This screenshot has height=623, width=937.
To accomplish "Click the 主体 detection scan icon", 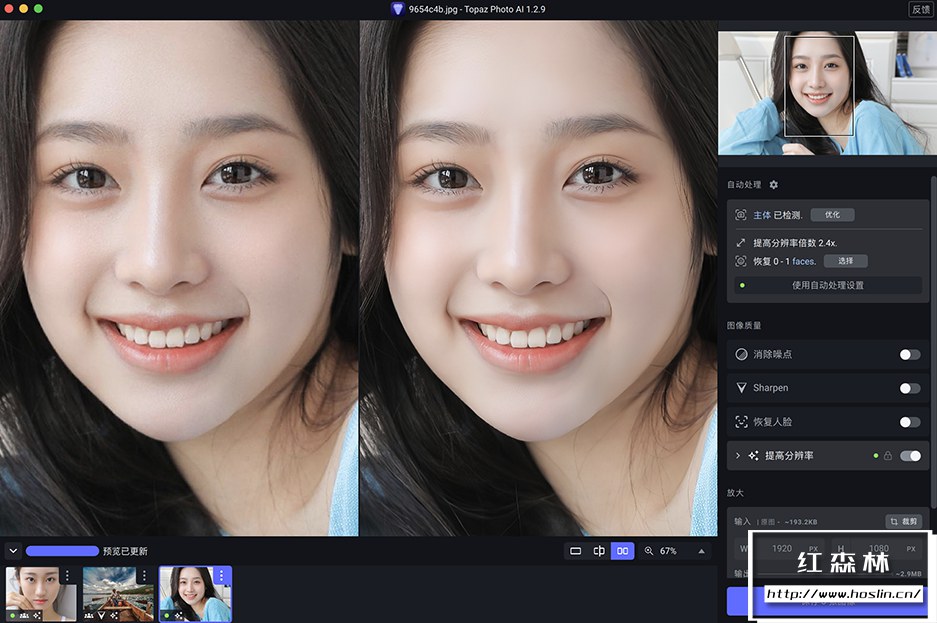I will (x=740, y=215).
